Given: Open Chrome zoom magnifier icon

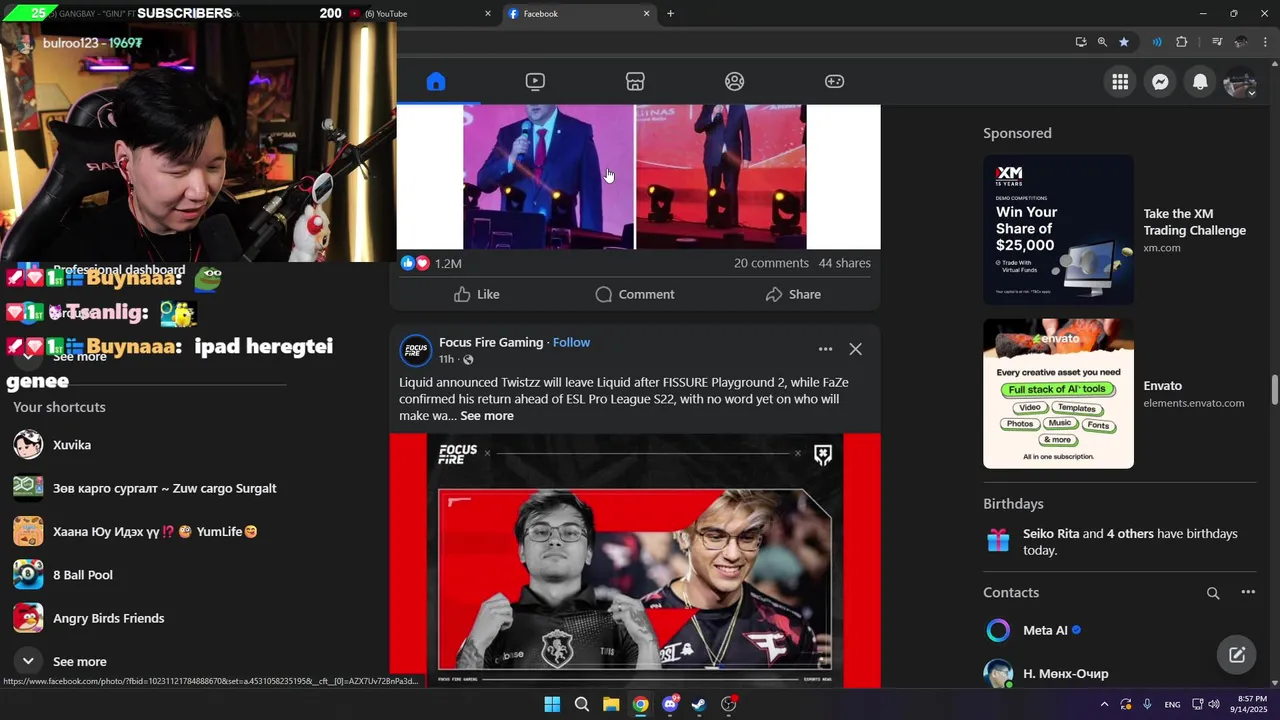Looking at the screenshot, I should coord(1102,42).
